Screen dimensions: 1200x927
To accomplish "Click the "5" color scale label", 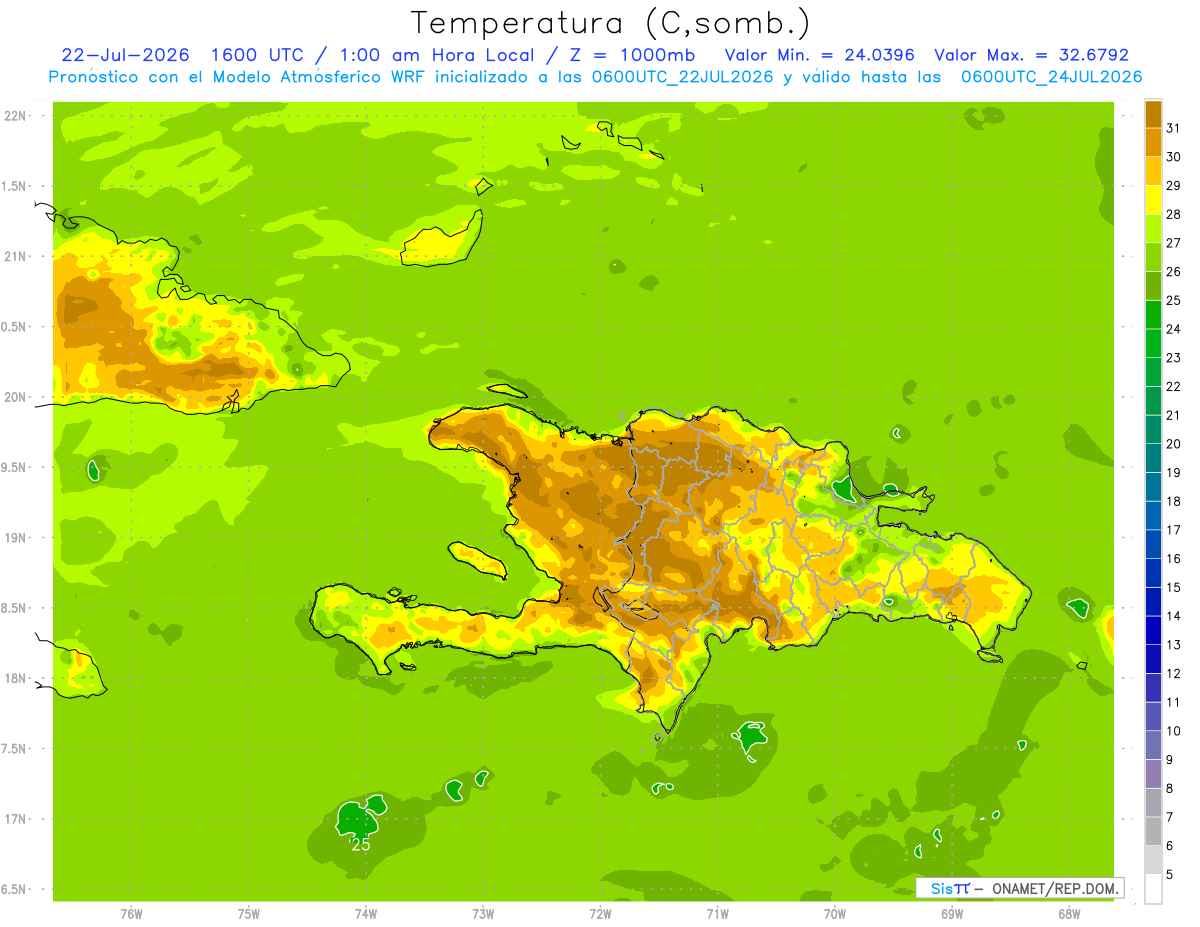I will [x=1171, y=875].
